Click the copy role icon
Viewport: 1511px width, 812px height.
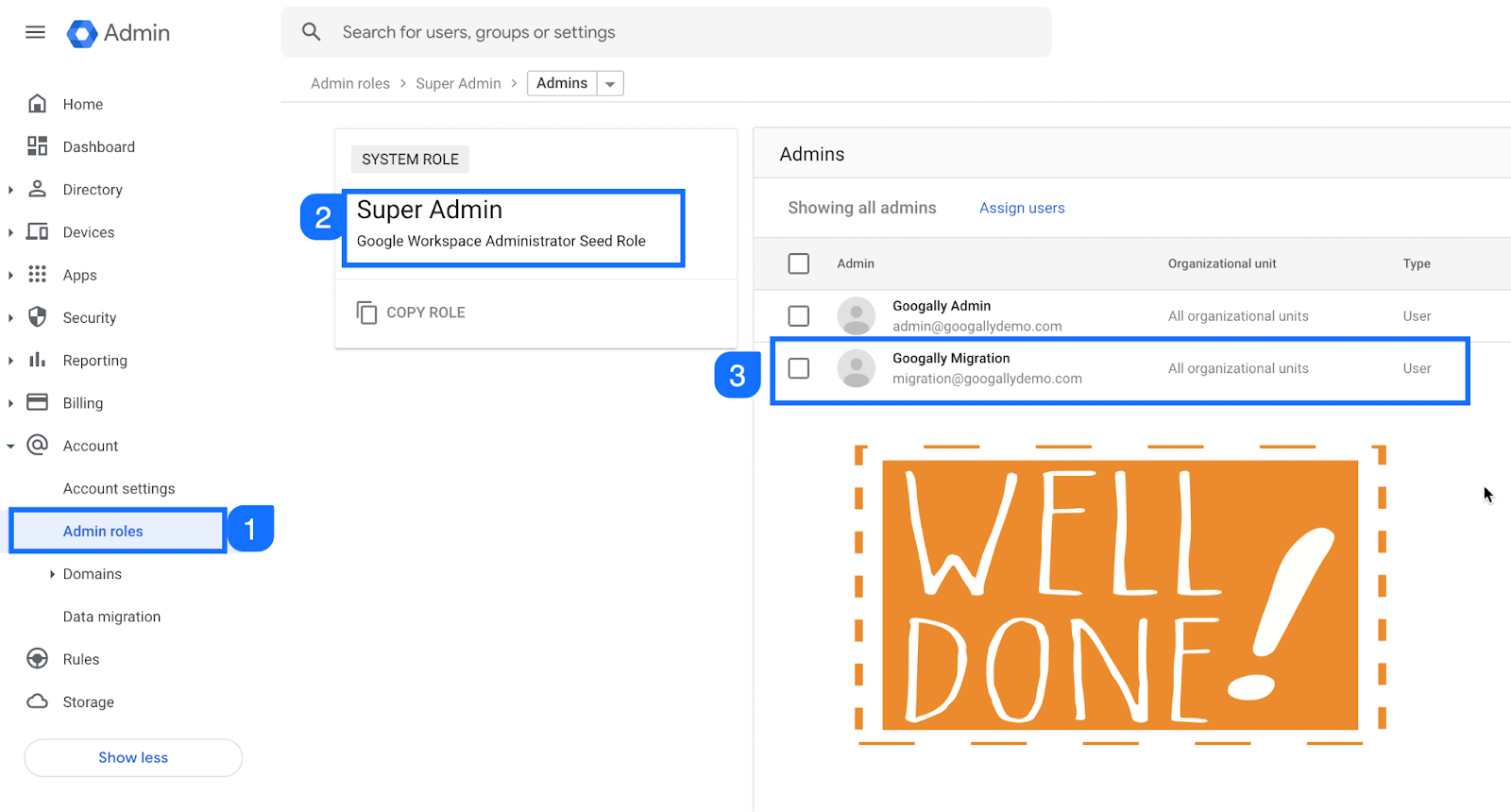point(366,312)
